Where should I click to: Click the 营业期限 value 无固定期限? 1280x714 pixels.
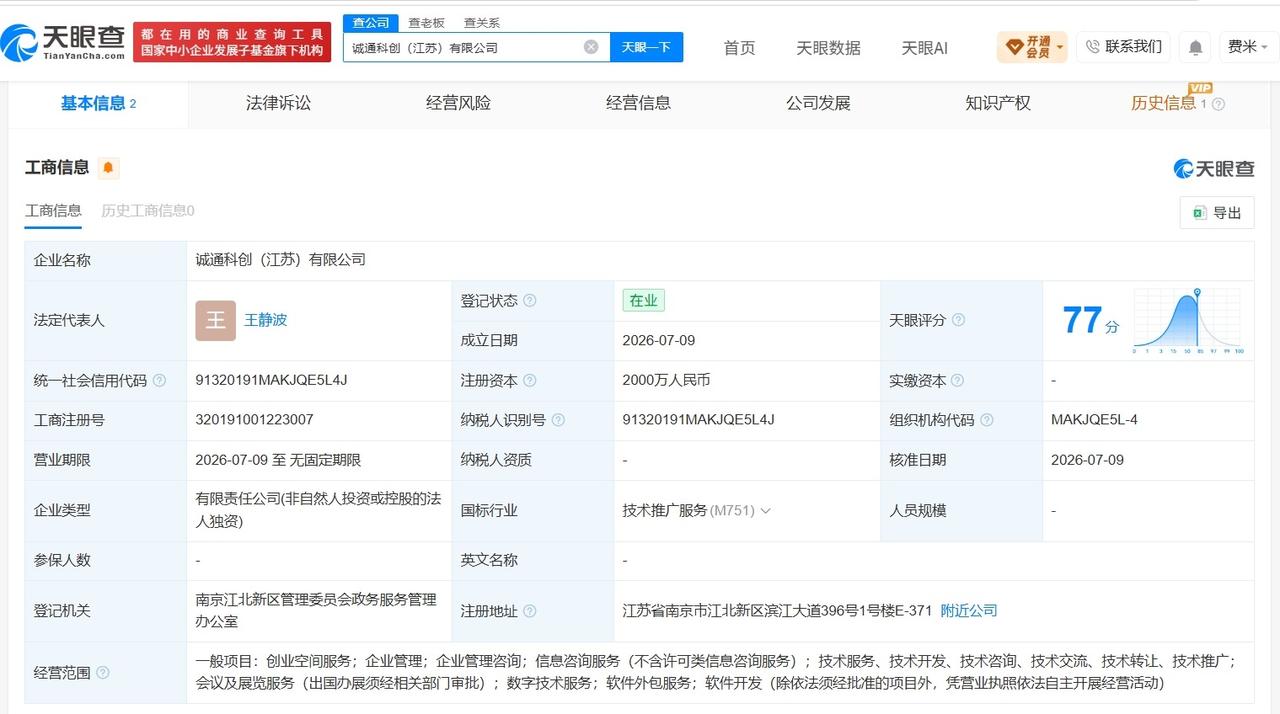pos(325,461)
